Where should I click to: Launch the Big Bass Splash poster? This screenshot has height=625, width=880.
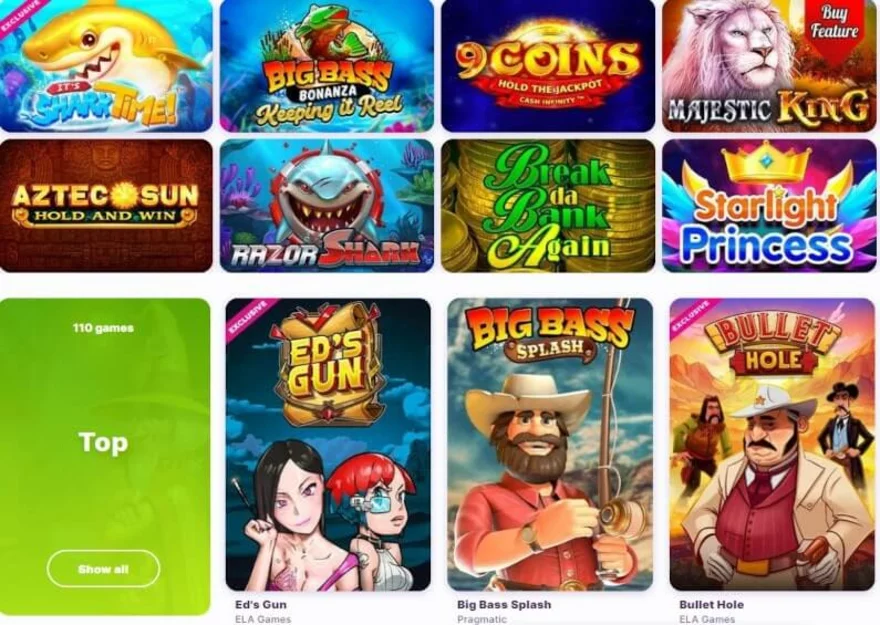click(x=550, y=444)
